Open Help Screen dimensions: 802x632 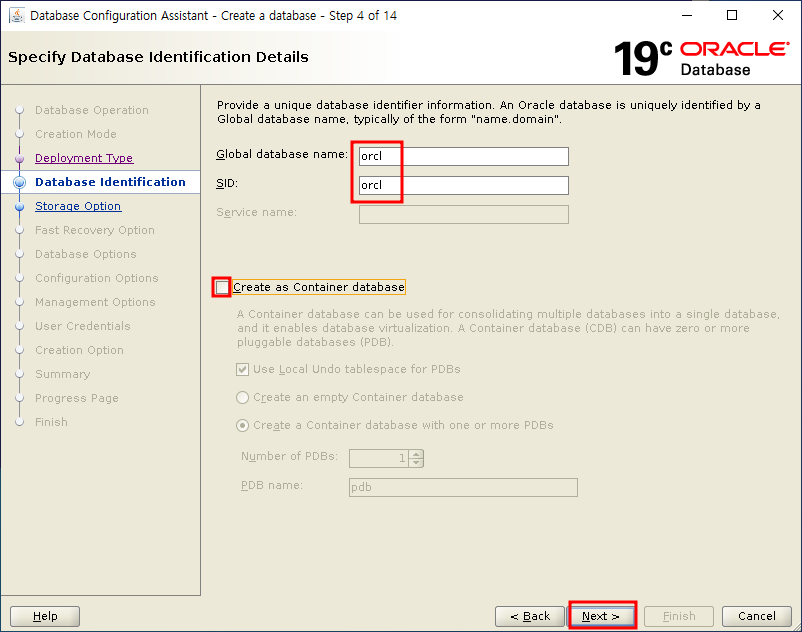pyautogui.click(x=45, y=616)
